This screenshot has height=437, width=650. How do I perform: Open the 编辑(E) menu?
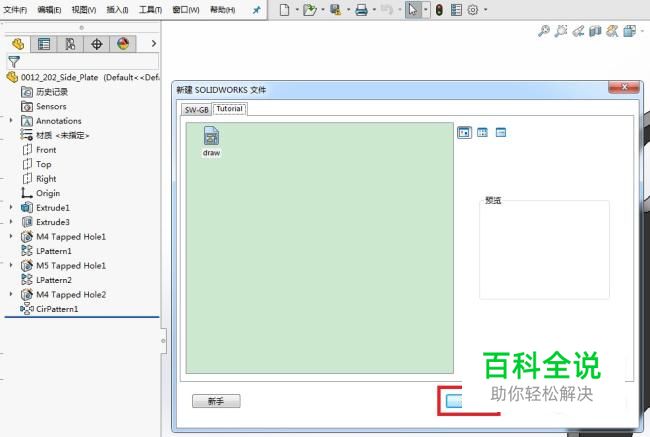(x=49, y=10)
